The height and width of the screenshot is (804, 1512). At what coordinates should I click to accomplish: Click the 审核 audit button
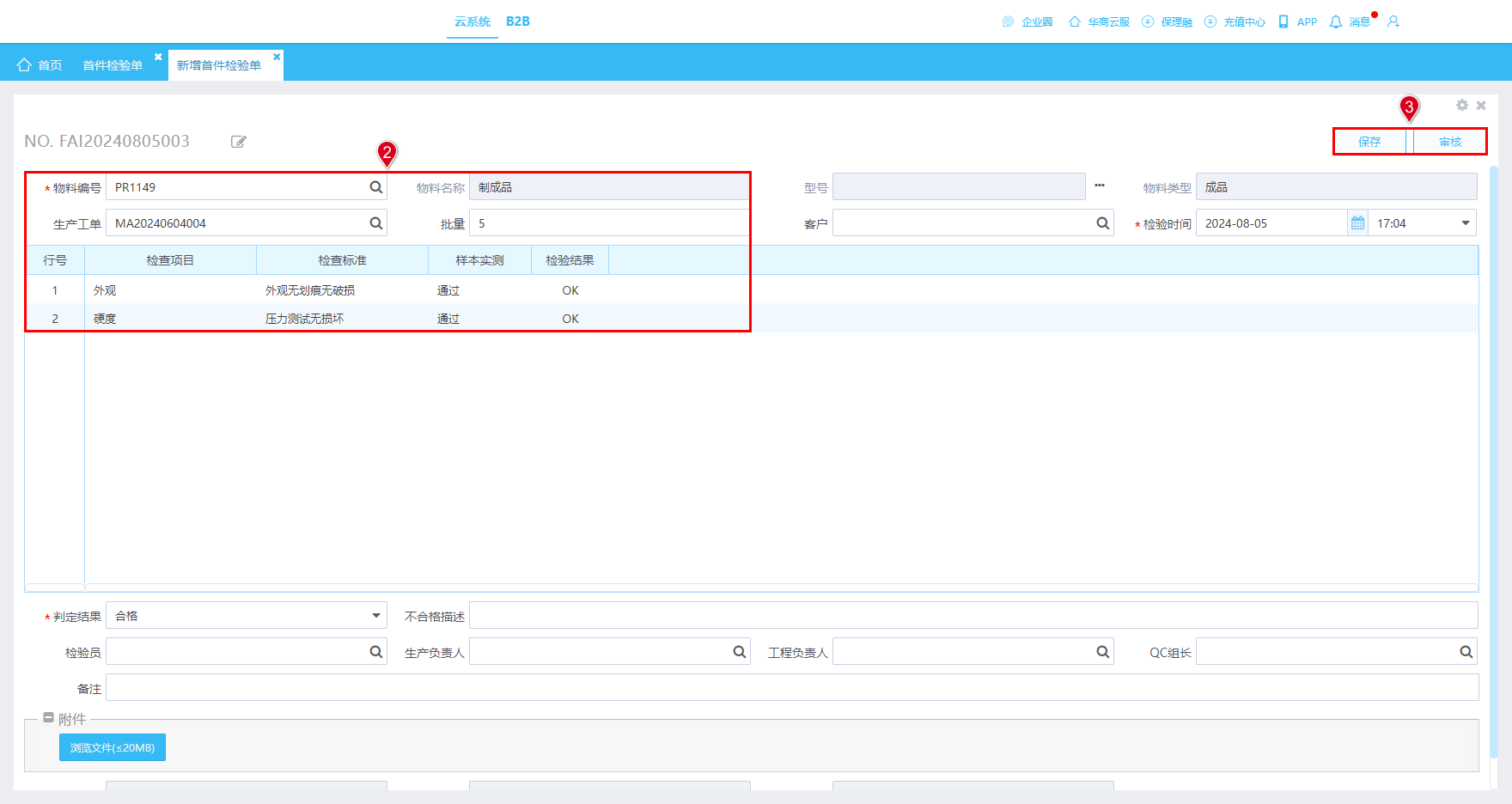pyautogui.click(x=1450, y=142)
